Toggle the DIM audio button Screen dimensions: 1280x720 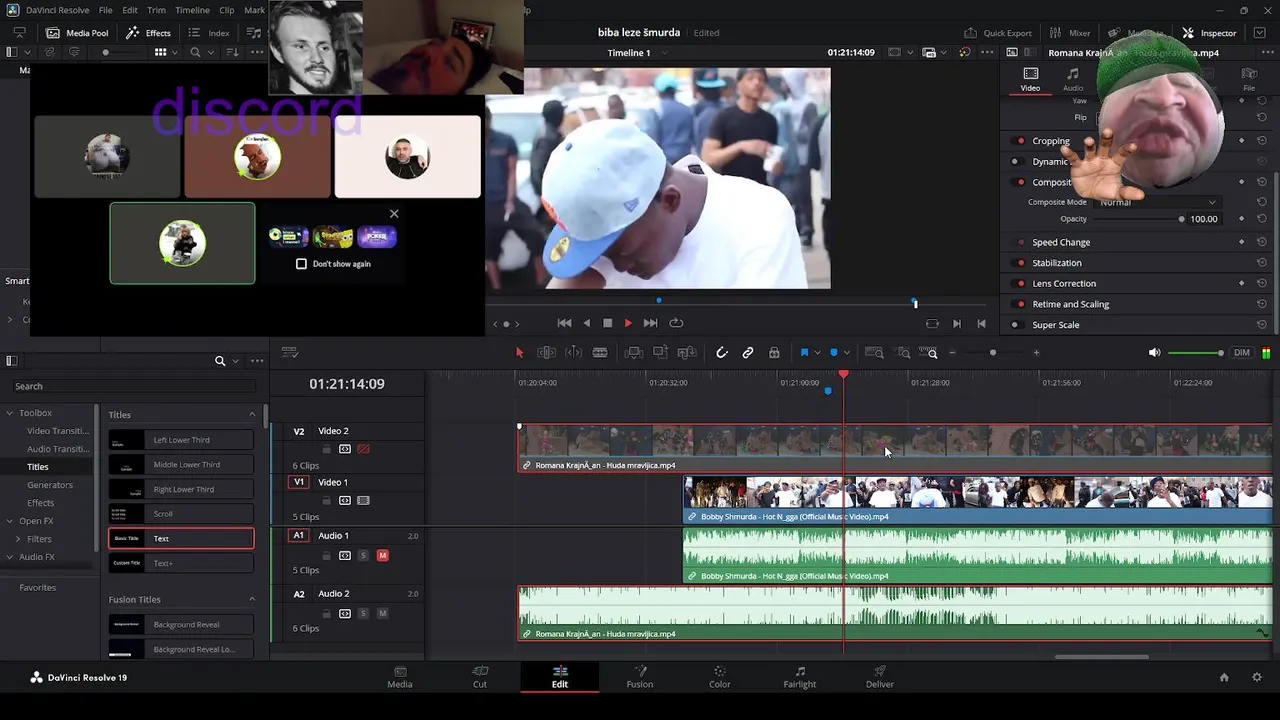click(1242, 353)
